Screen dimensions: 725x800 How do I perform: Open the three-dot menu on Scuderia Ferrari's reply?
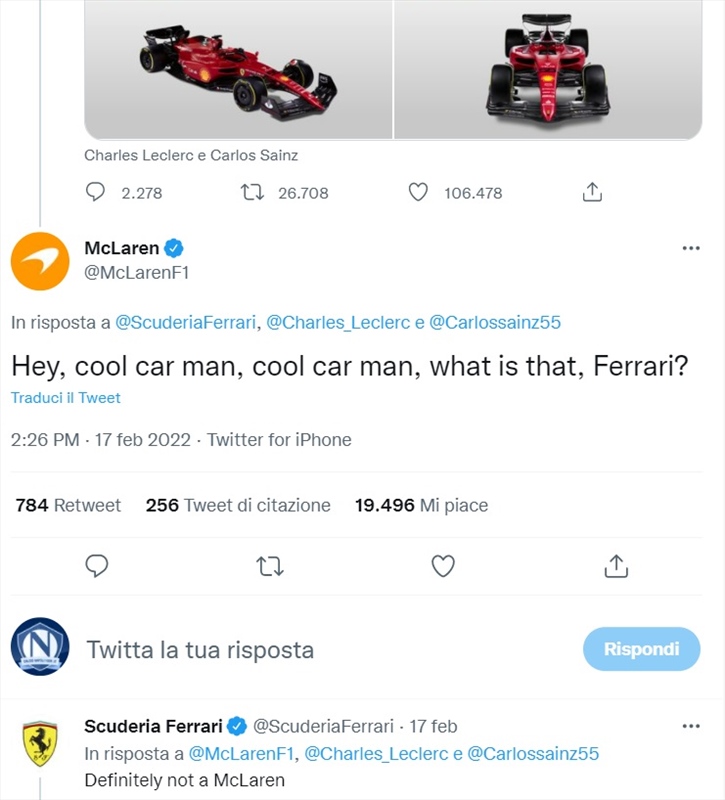coord(691,726)
